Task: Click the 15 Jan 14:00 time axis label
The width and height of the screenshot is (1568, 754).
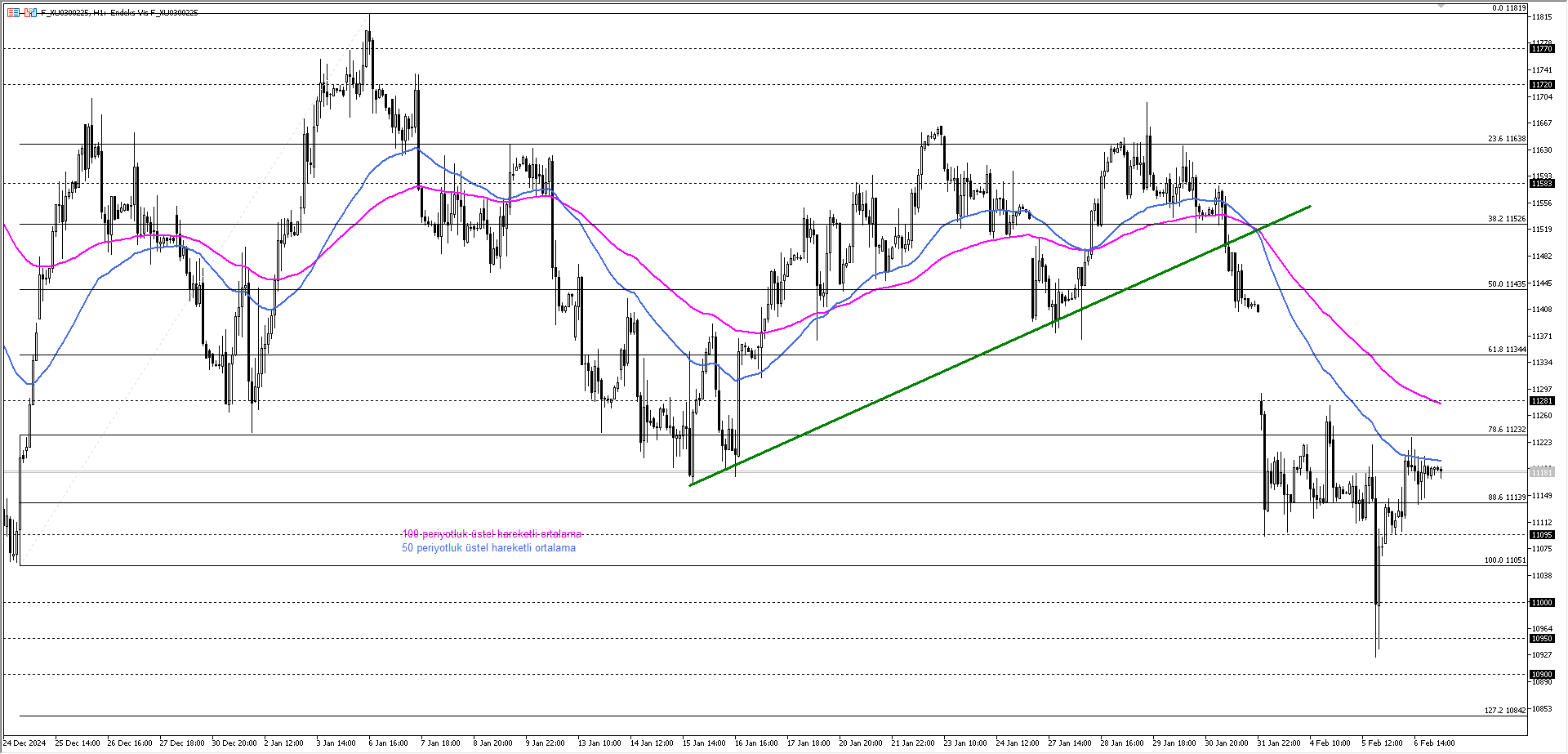Action: click(704, 743)
